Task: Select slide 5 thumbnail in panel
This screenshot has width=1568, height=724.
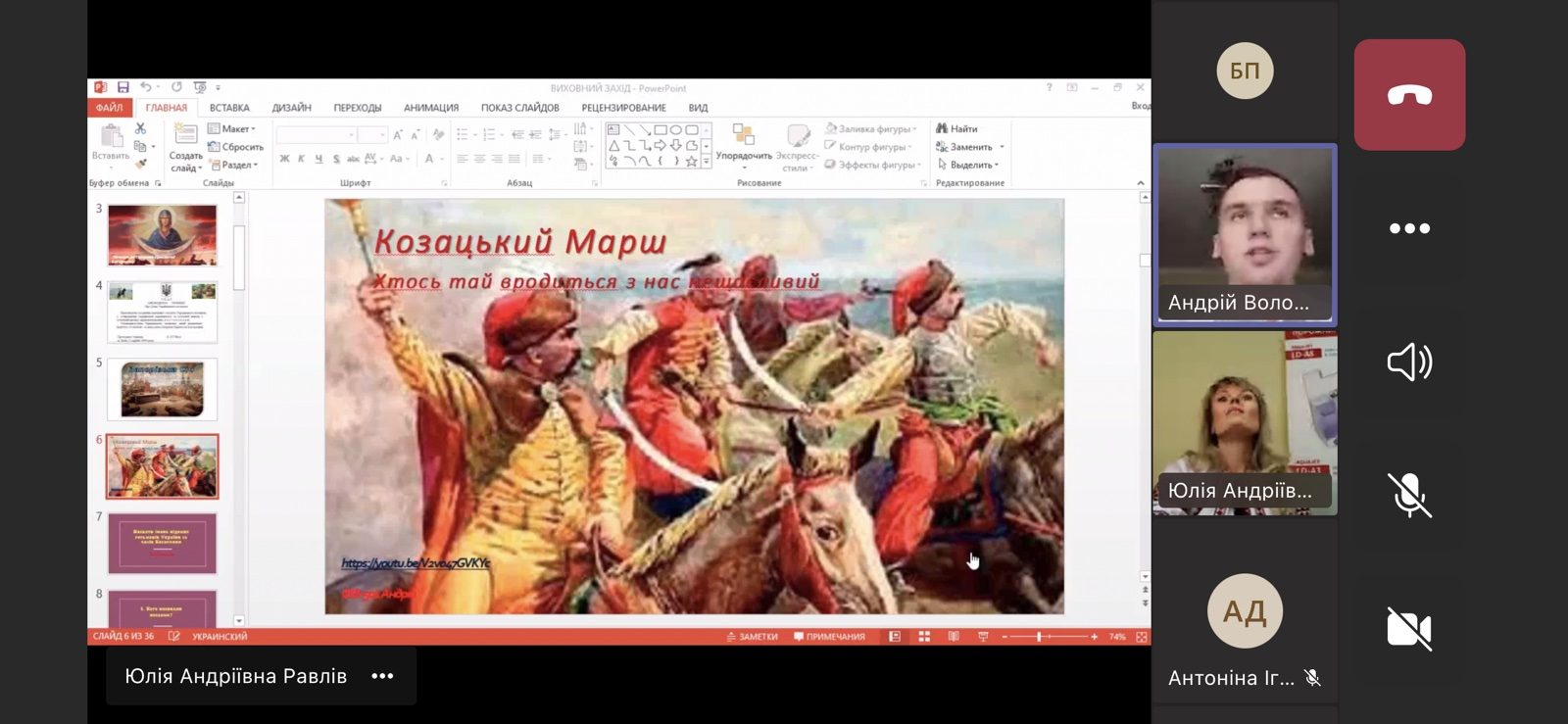Action: (x=162, y=389)
